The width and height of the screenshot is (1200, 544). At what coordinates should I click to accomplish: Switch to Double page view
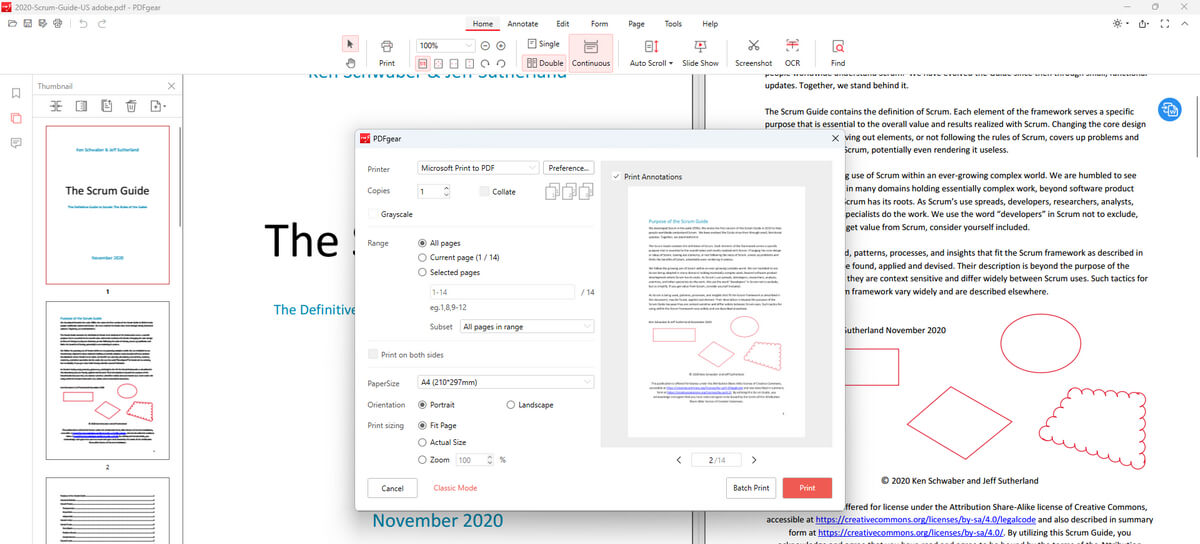(x=544, y=63)
